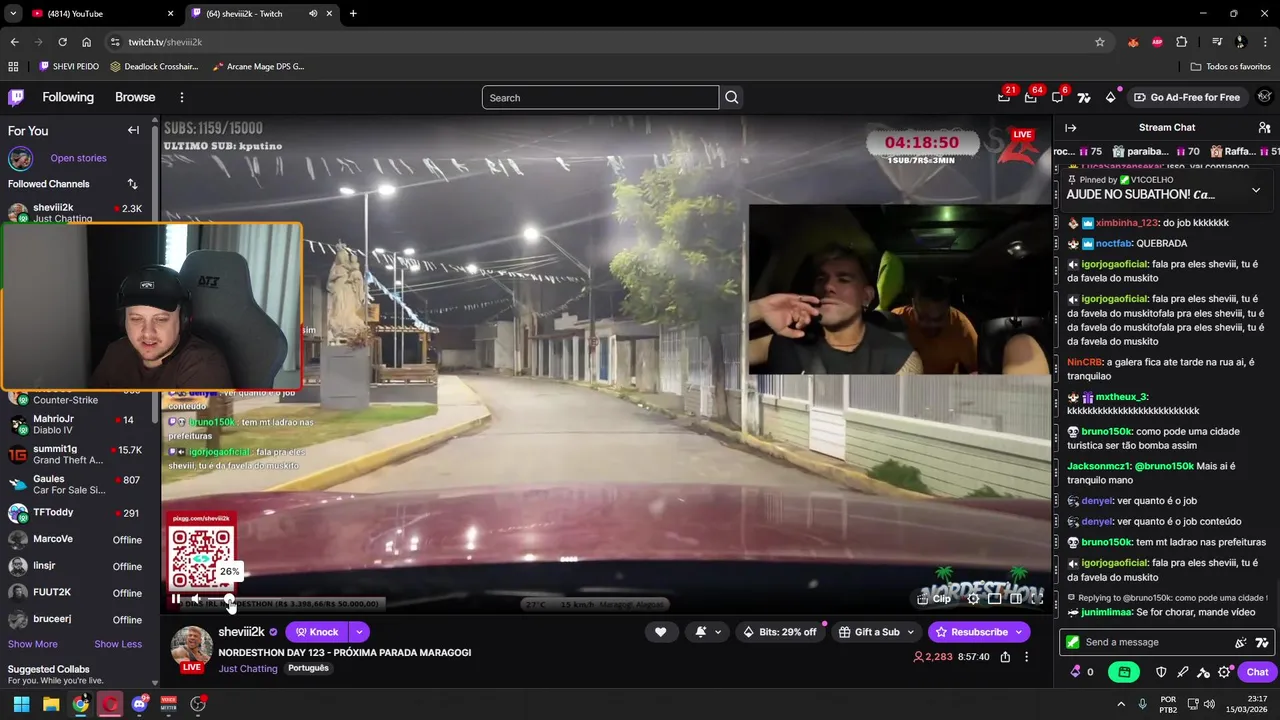Screen dimensions: 1280x720
Task: Expand the pinned message chevron
Action: coord(1256,190)
